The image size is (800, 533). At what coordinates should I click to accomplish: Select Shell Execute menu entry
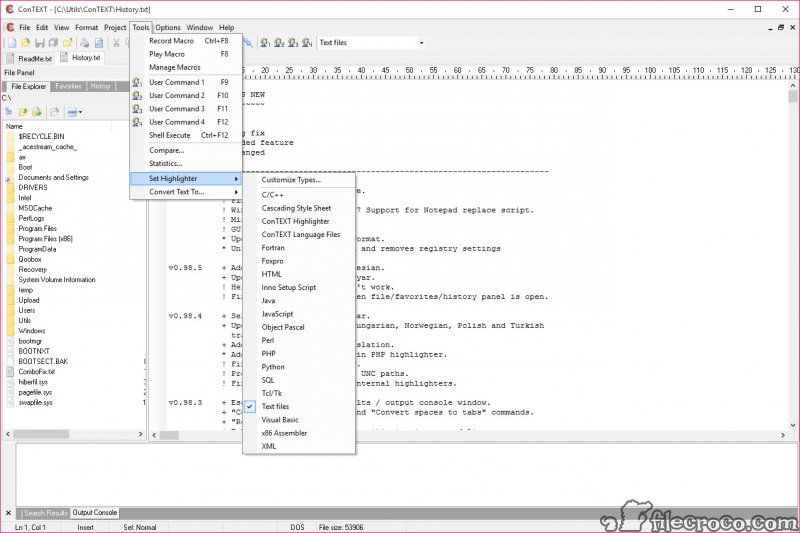(186, 135)
